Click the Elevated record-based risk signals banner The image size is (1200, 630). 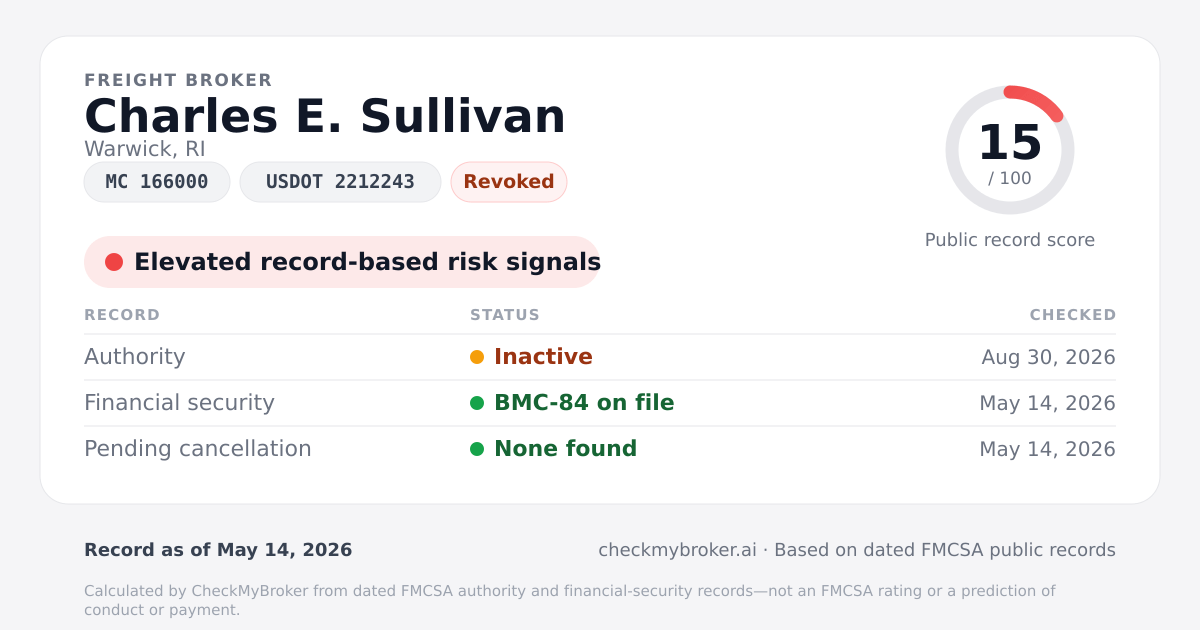coord(342,262)
